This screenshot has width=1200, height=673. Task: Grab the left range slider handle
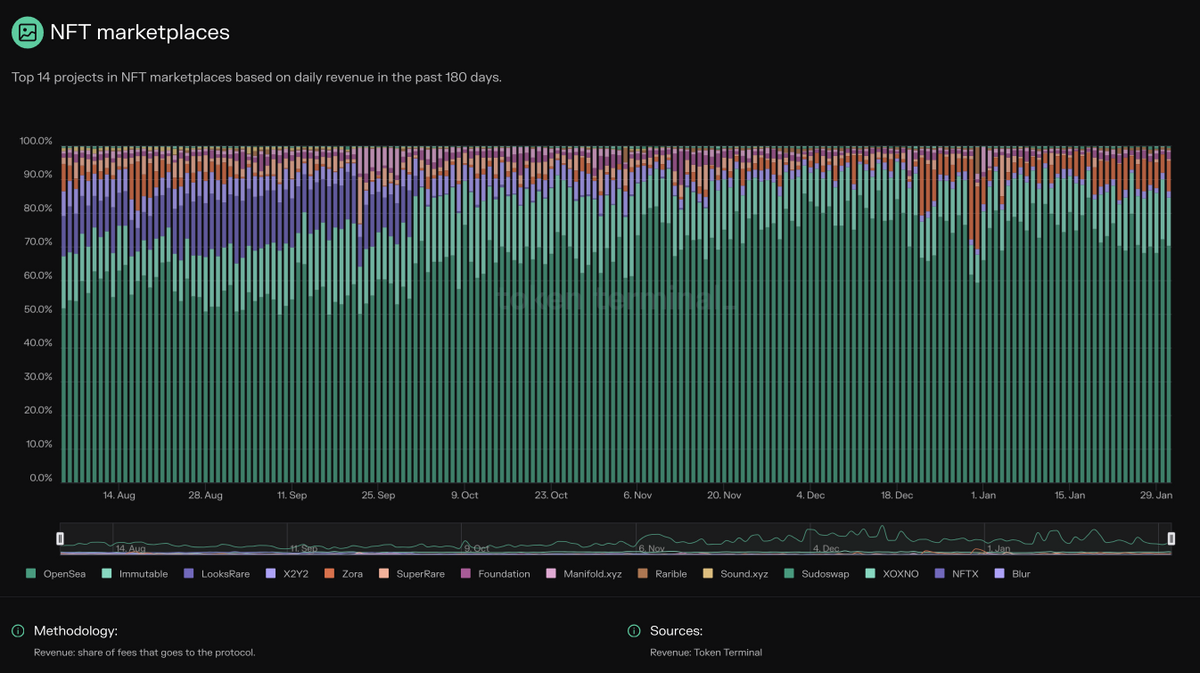click(60, 539)
